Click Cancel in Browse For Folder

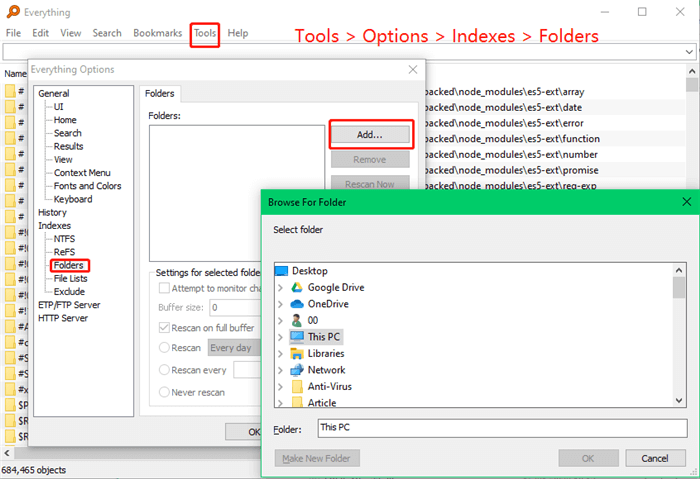pos(655,458)
